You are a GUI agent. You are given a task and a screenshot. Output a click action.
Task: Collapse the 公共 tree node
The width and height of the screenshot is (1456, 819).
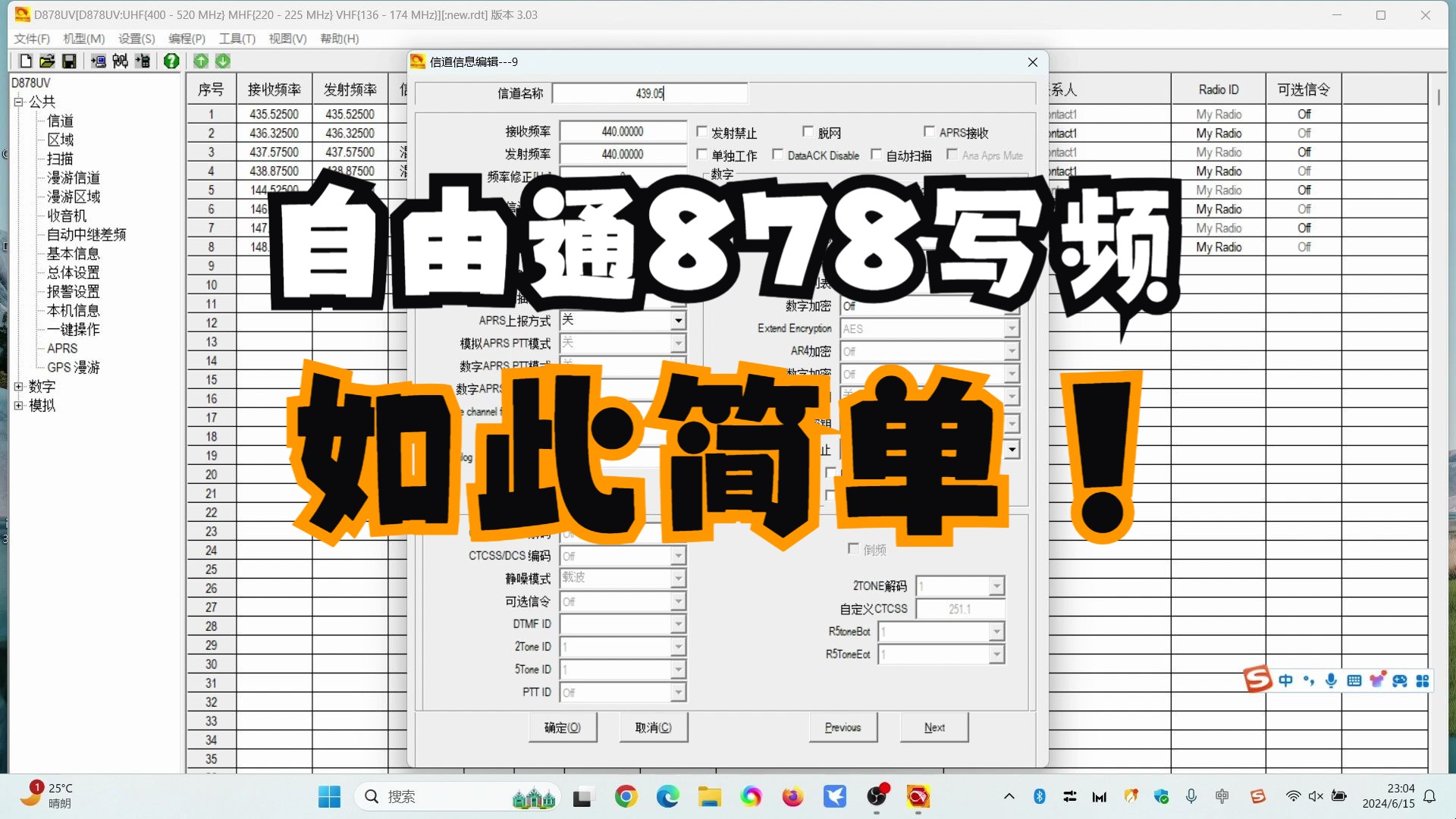pos(19,102)
